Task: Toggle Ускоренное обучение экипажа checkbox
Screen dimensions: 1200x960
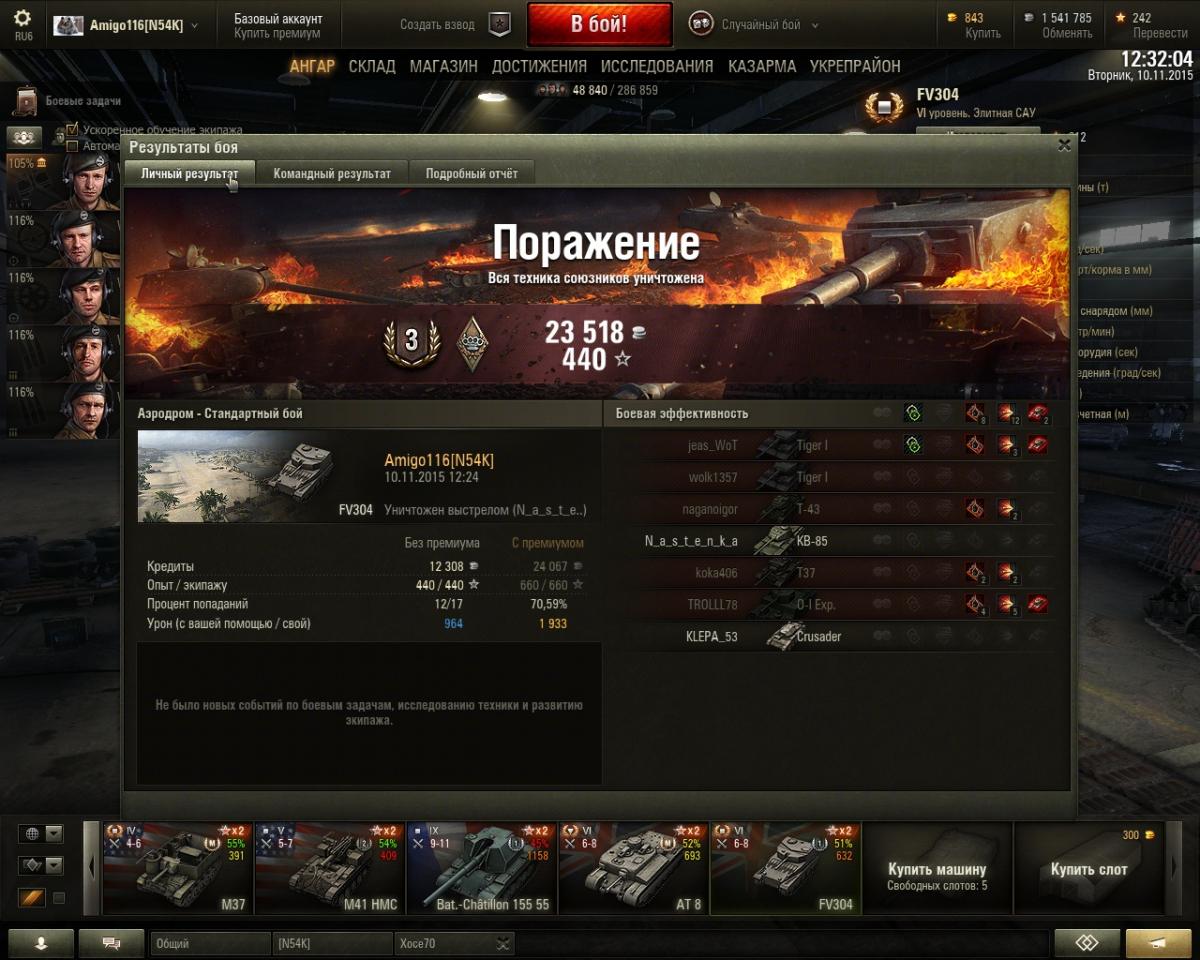Action: (72, 129)
